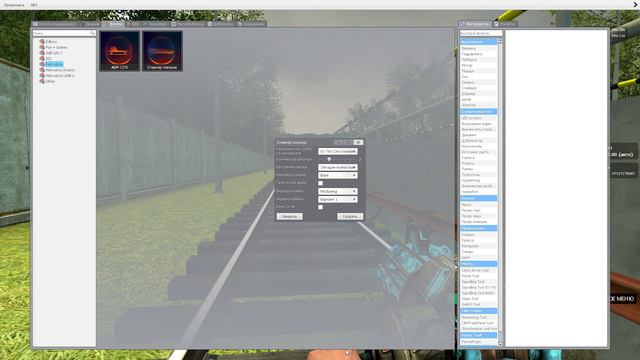
Task: Switch to the Утилиты tab on the right panel
Action: [x=505, y=24]
